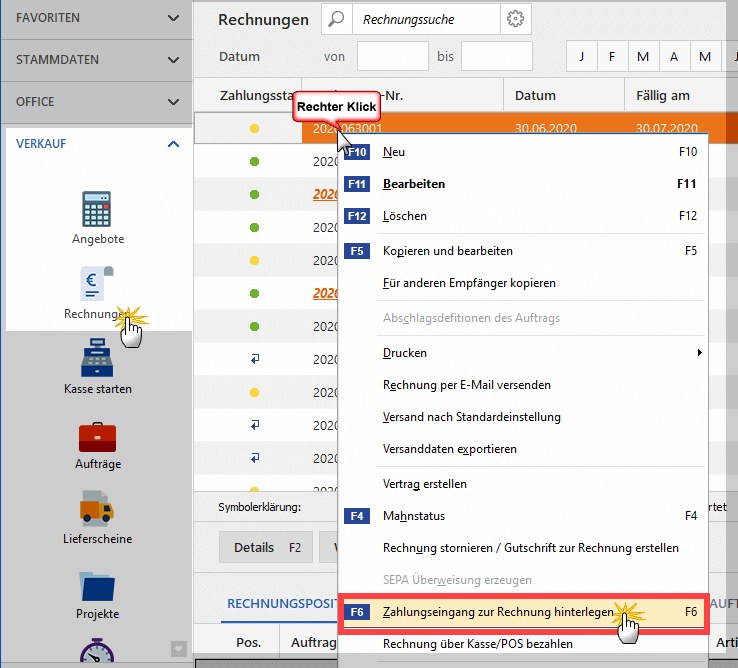Select Rechnung stornieren / Gutschrift erstellen

point(523,548)
